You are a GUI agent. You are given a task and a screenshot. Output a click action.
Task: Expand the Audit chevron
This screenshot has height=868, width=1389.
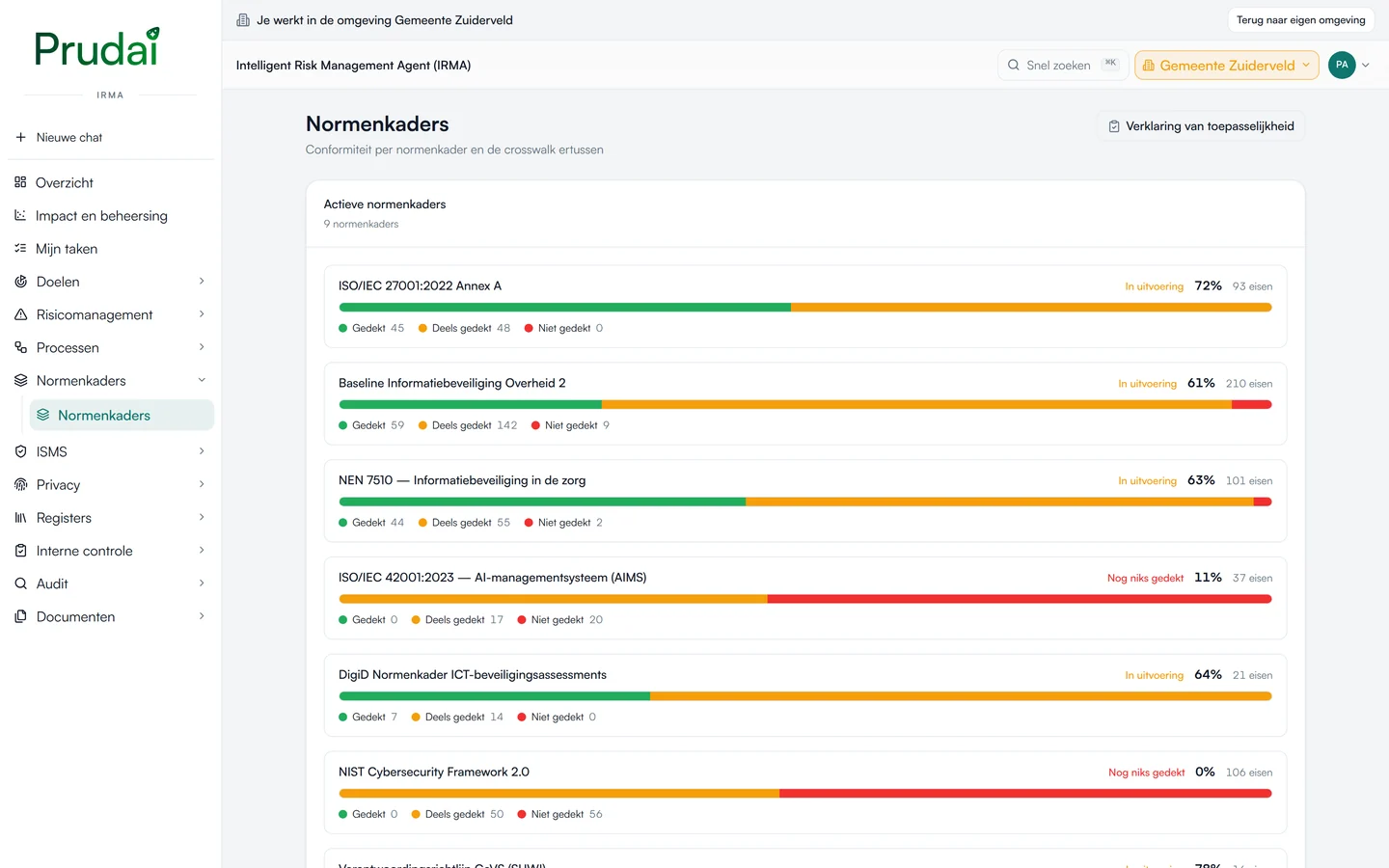click(x=202, y=583)
